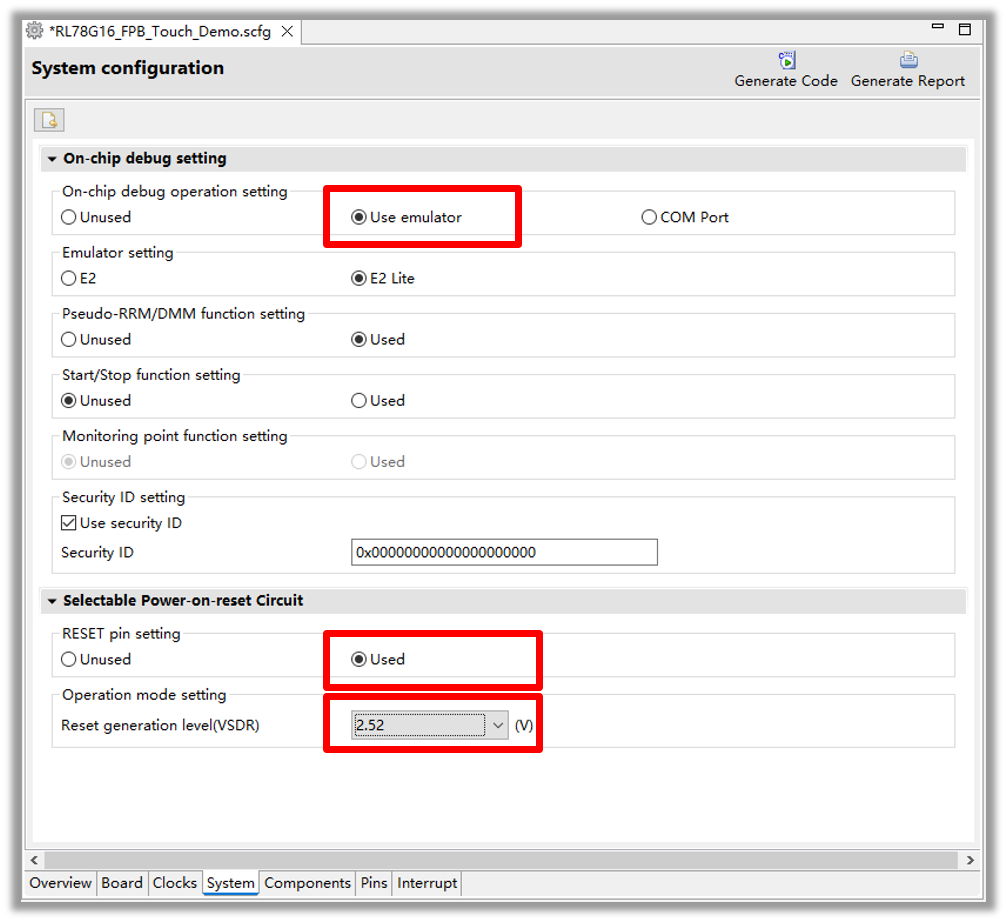Close the RL78G16_FPB_Touch_Demo.scfg editor tab
Image resolution: width=1007 pixels, height=922 pixels.
click(x=287, y=31)
